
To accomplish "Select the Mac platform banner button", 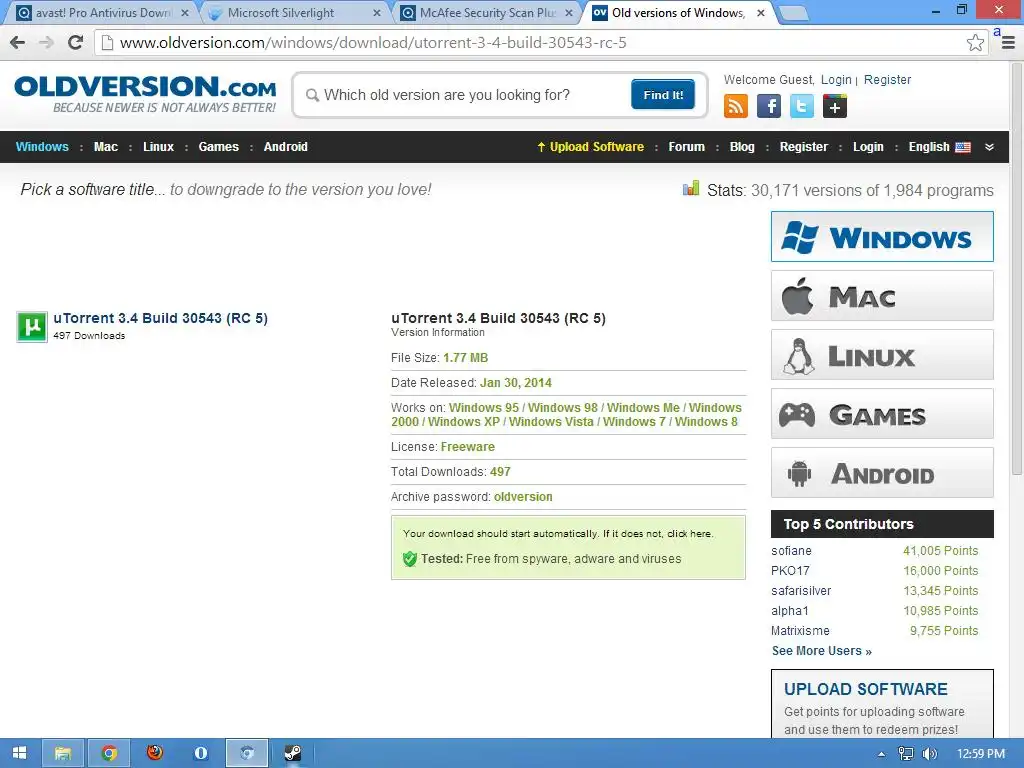I will click(x=882, y=296).
